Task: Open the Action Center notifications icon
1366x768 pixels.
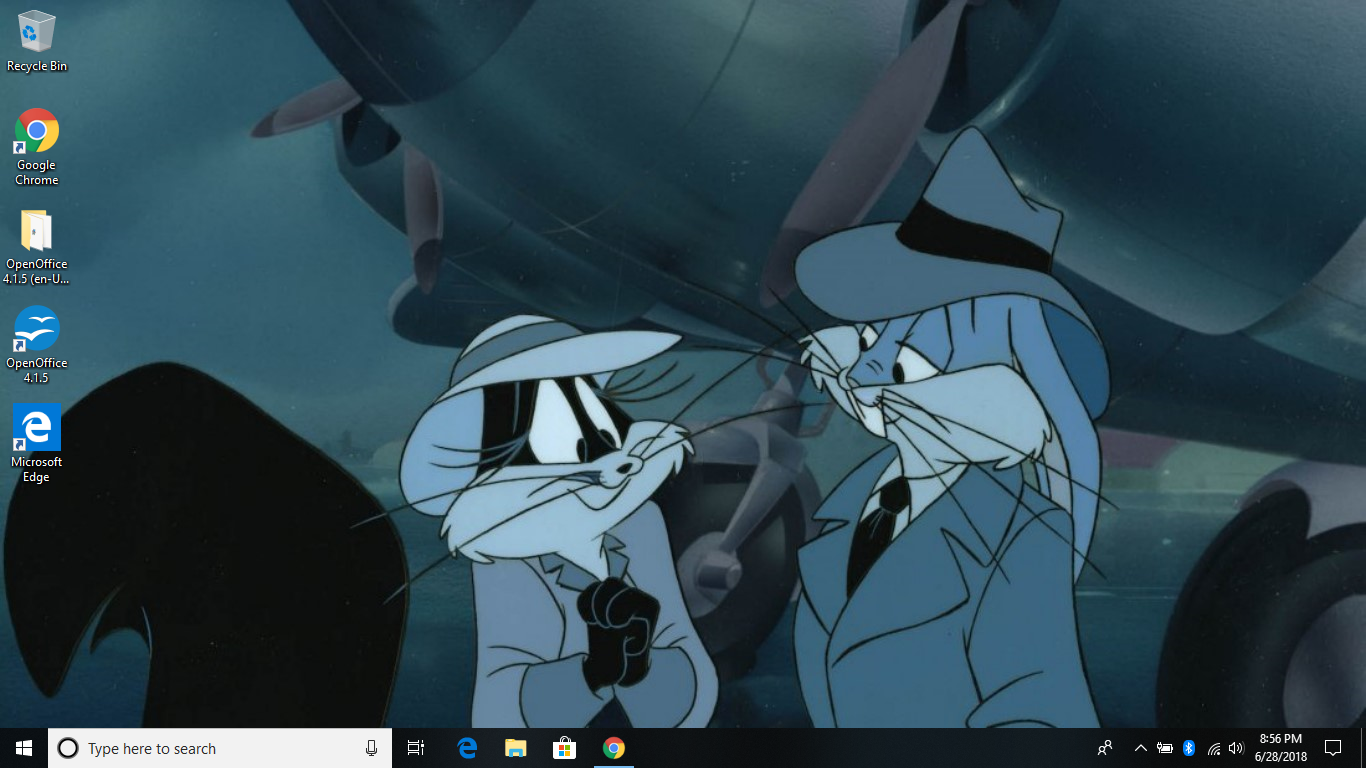Action: [x=1332, y=748]
